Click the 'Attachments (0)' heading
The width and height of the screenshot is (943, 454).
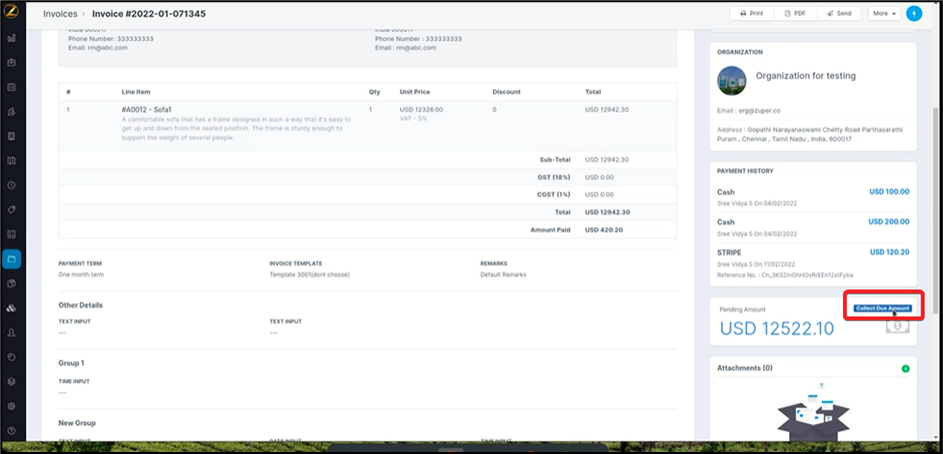point(745,367)
